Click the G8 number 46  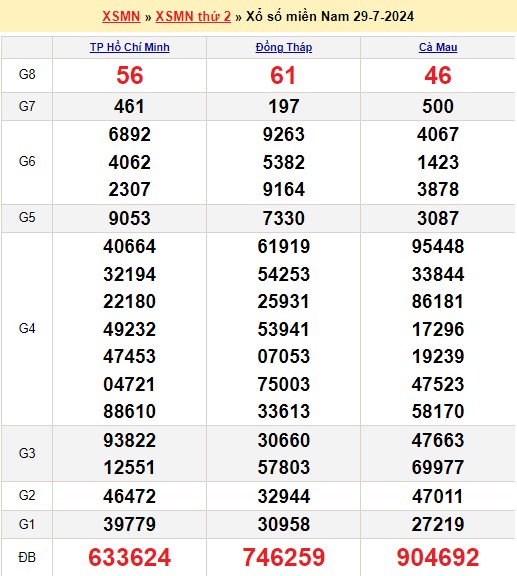[x=438, y=76]
